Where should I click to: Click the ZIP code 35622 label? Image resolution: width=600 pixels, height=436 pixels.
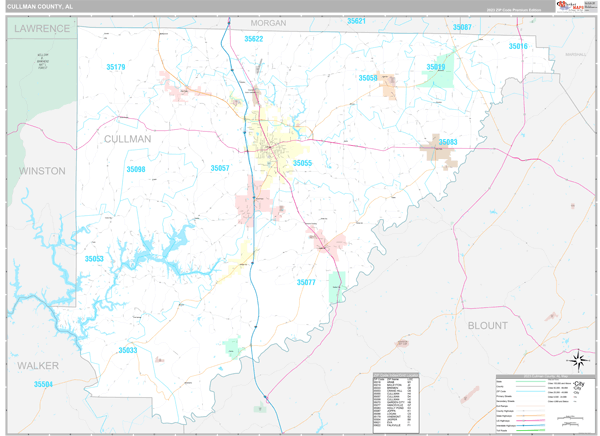click(253, 39)
